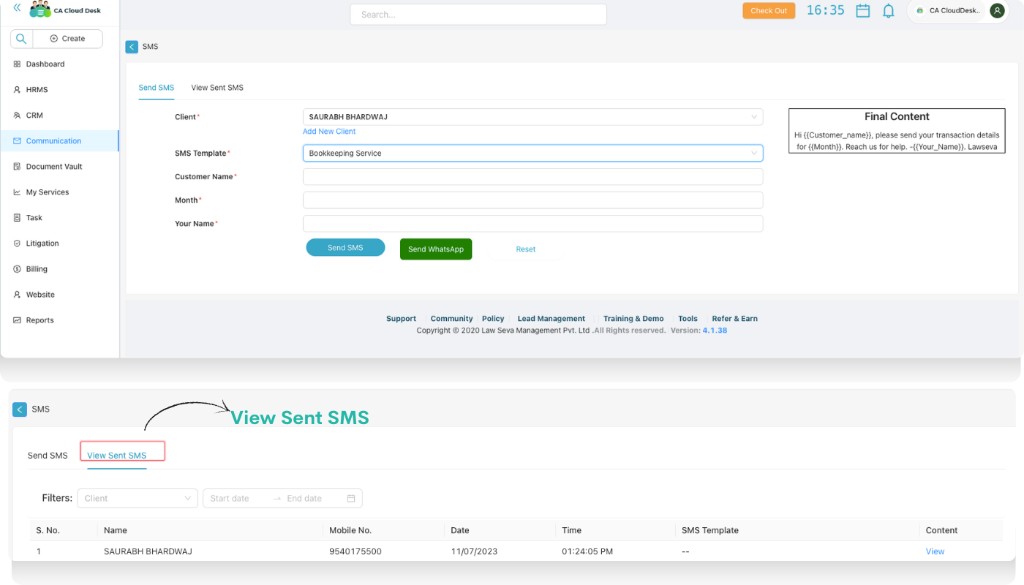Screen dimensions: 1024x585
Task: Open the Client filter dropdown
Action: 137,497
